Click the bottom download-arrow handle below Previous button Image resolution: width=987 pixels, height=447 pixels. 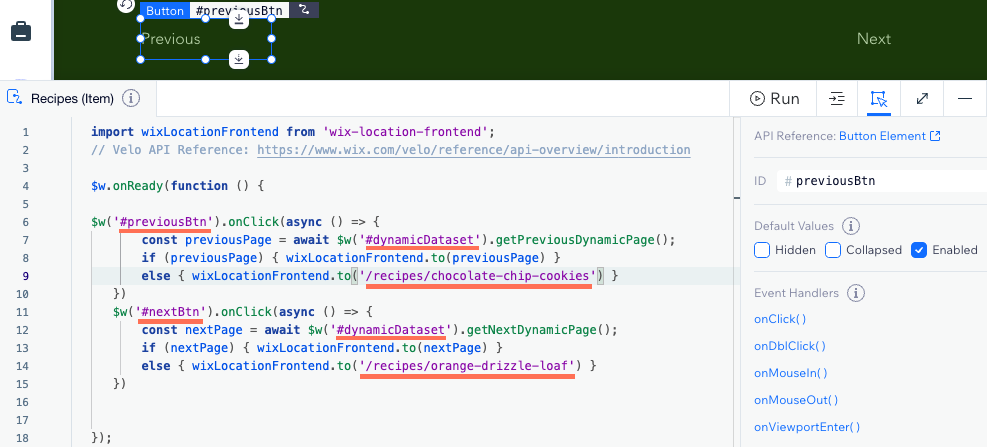point(238,59)
